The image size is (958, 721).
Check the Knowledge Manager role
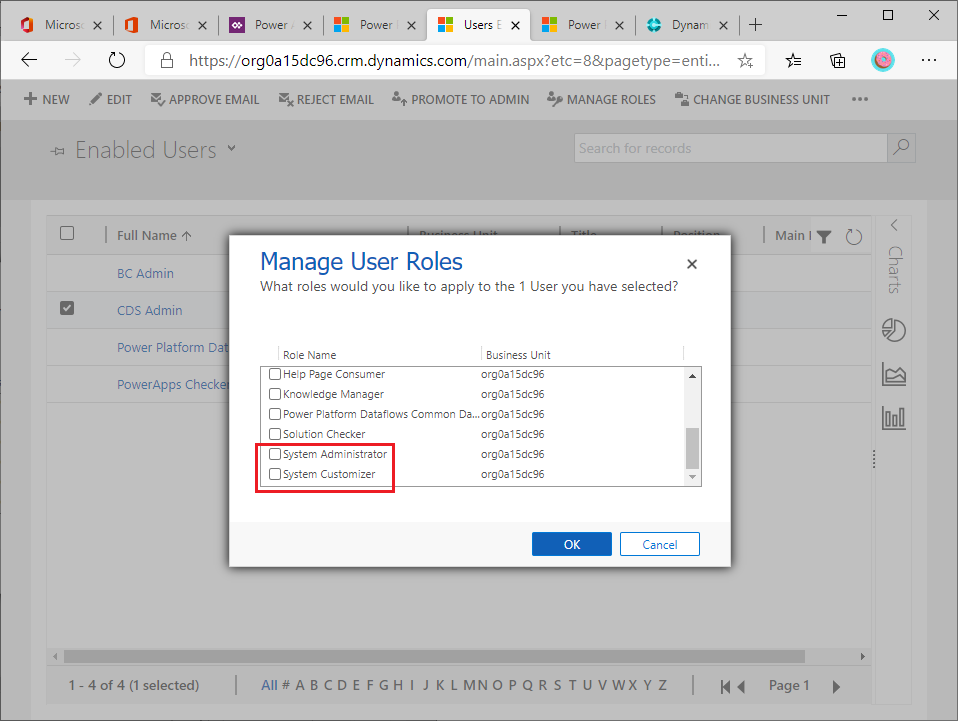pyautogui.click(x=275, y=394)
